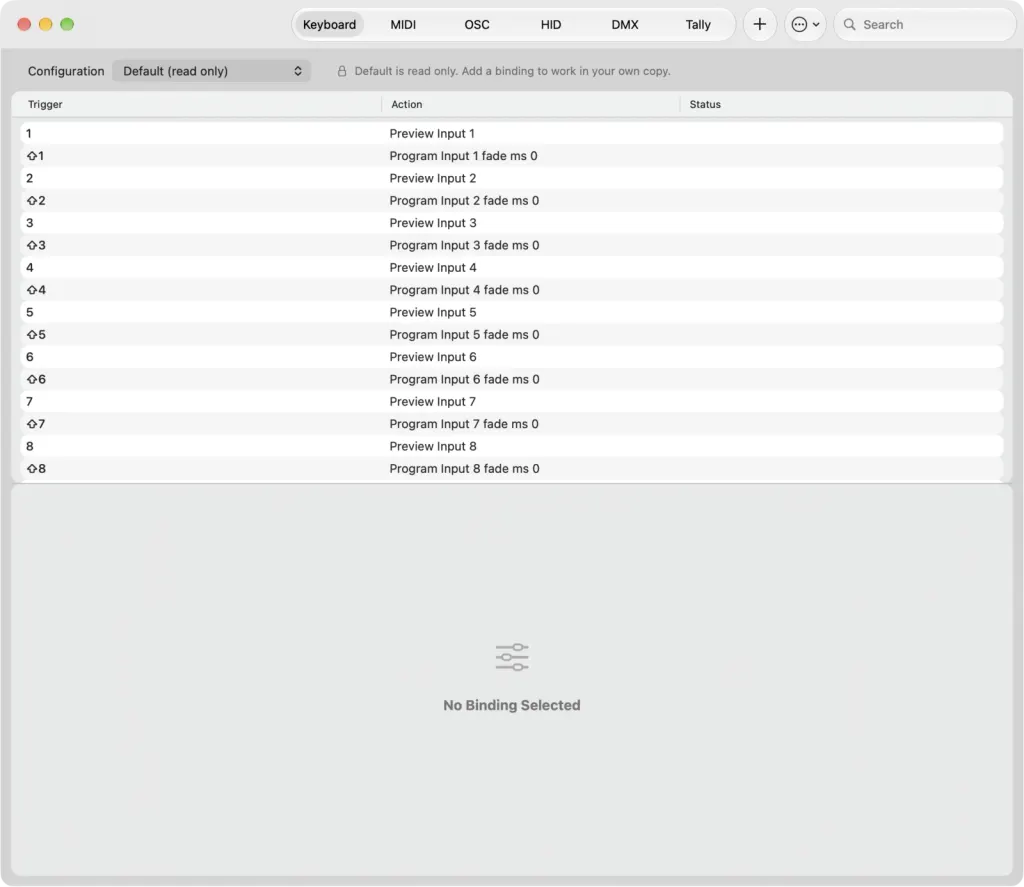Image resolution: width=1024 pixels, height=887 pixels.
Task: Show the Tally tab
Action: point(697,25)
